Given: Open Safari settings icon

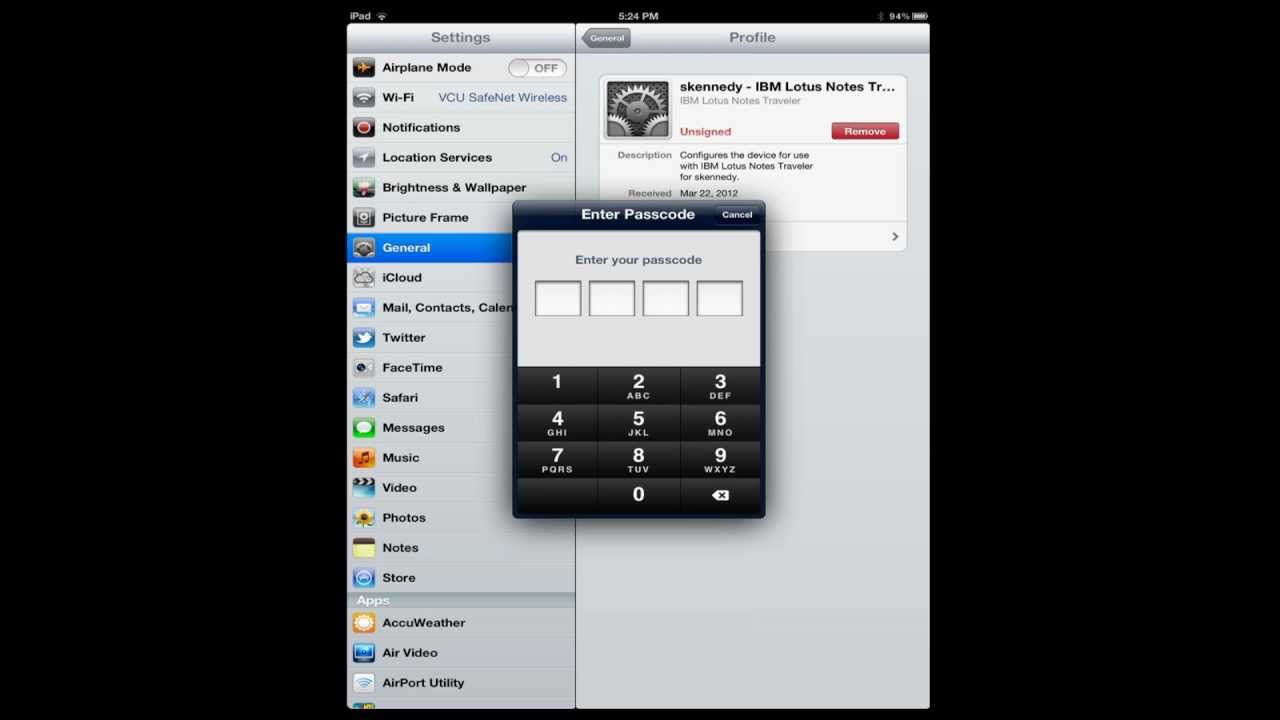Looking at the screenshot, I should [x=364, y=398].
